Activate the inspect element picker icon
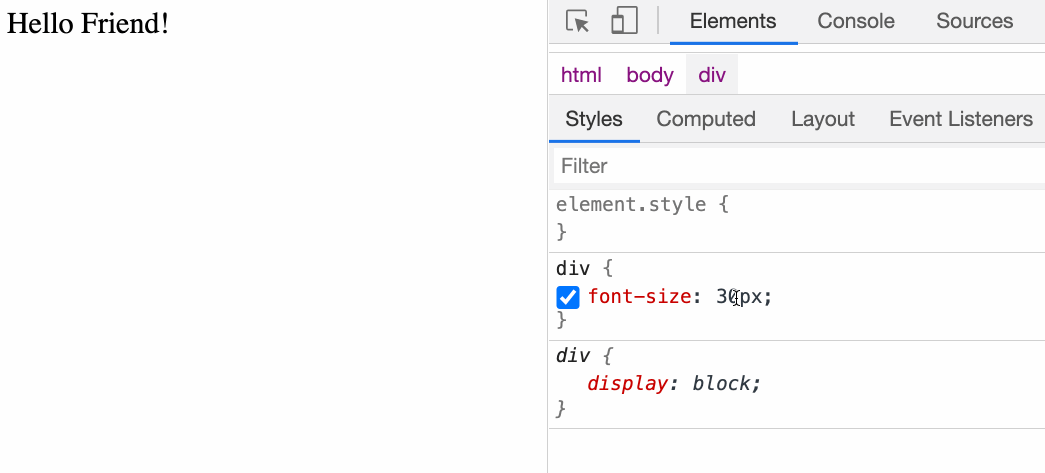Screen dimensions: 1045x473 click(x=578, y=21)
